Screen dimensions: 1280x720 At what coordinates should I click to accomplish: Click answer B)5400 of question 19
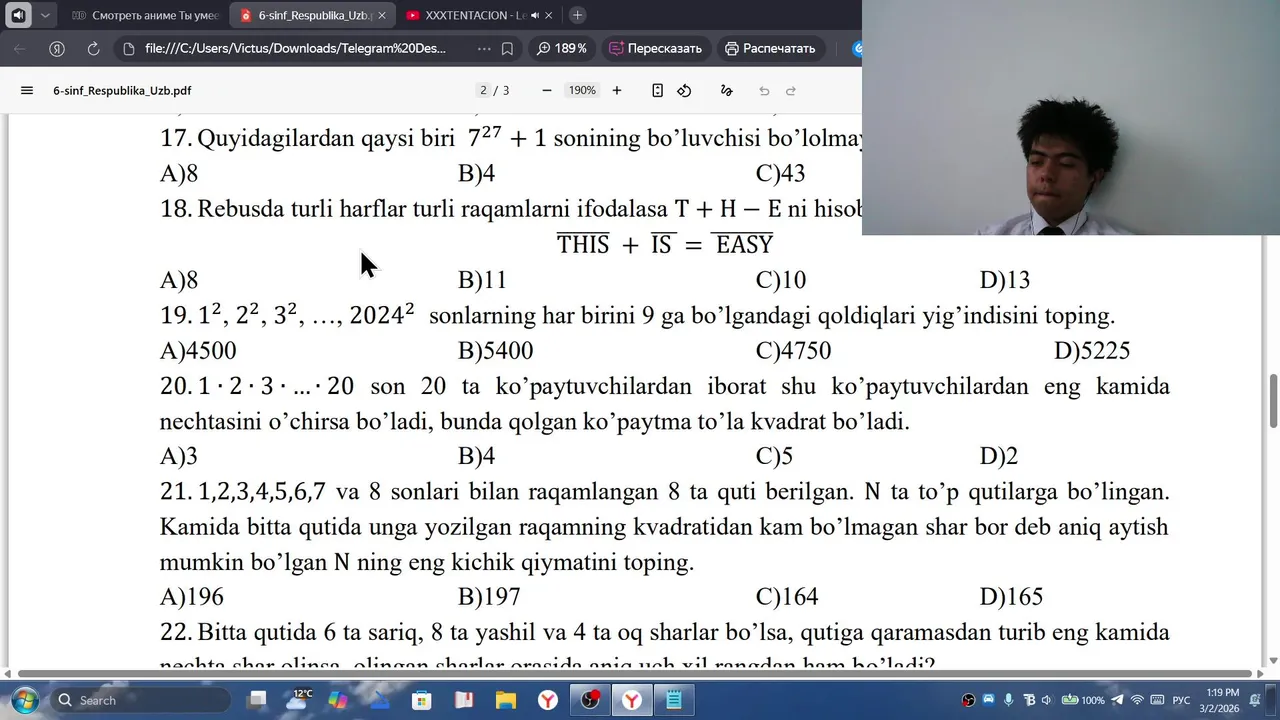pos(496,351)
